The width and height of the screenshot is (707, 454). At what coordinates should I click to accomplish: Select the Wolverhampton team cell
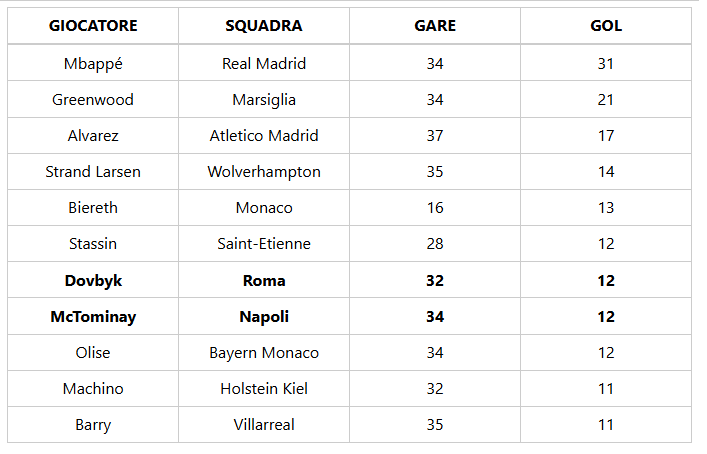264,172
